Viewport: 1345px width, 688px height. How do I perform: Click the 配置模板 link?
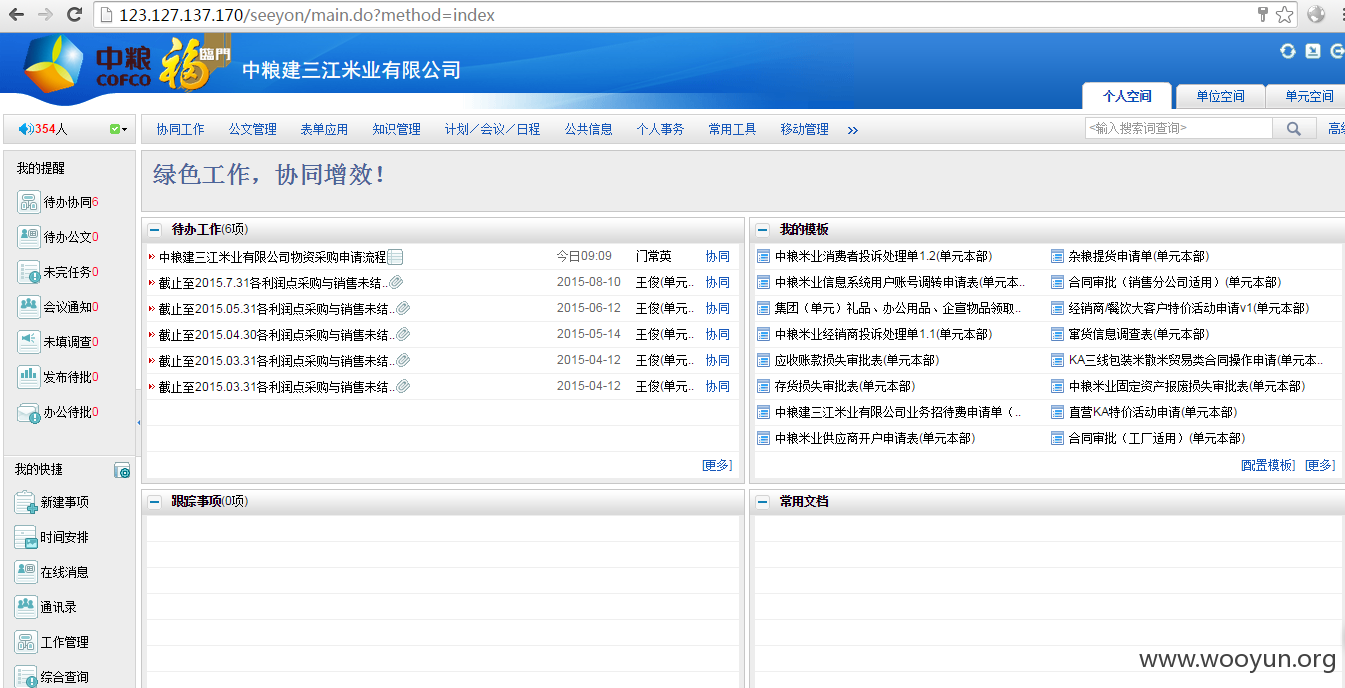click(x=1268, y=465)
